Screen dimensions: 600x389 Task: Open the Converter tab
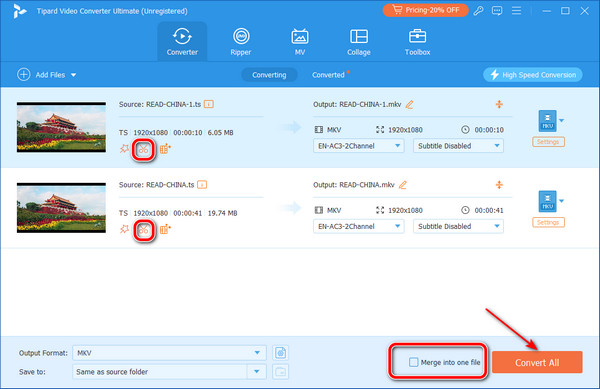pos(182,41)
